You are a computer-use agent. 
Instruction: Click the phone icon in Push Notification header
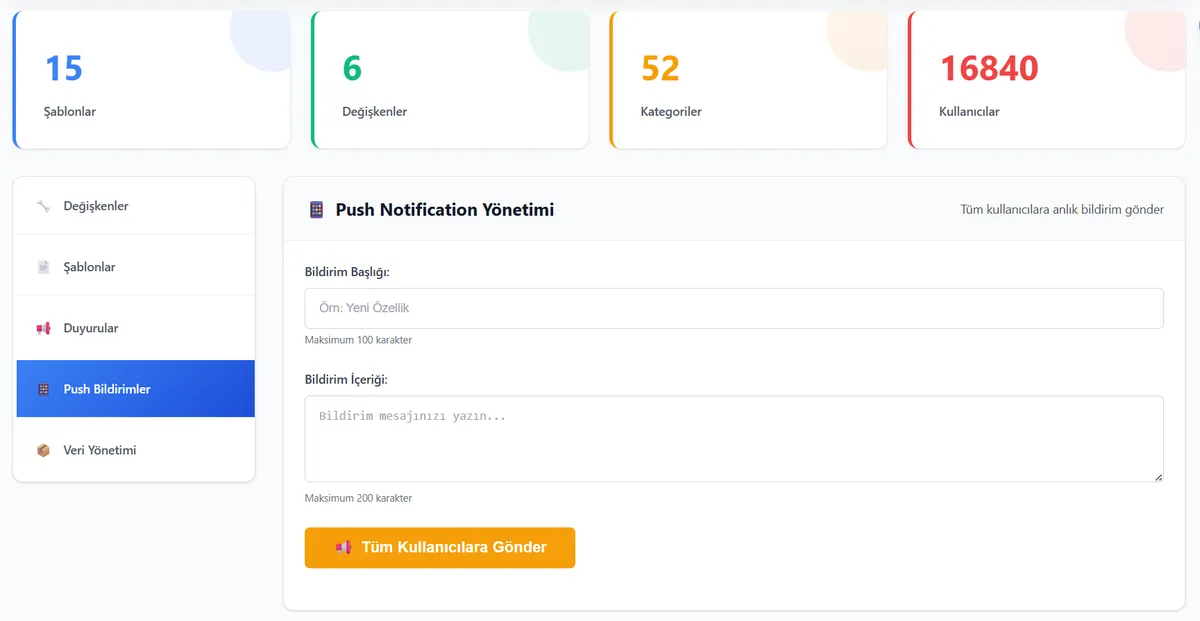coord(316,210)
